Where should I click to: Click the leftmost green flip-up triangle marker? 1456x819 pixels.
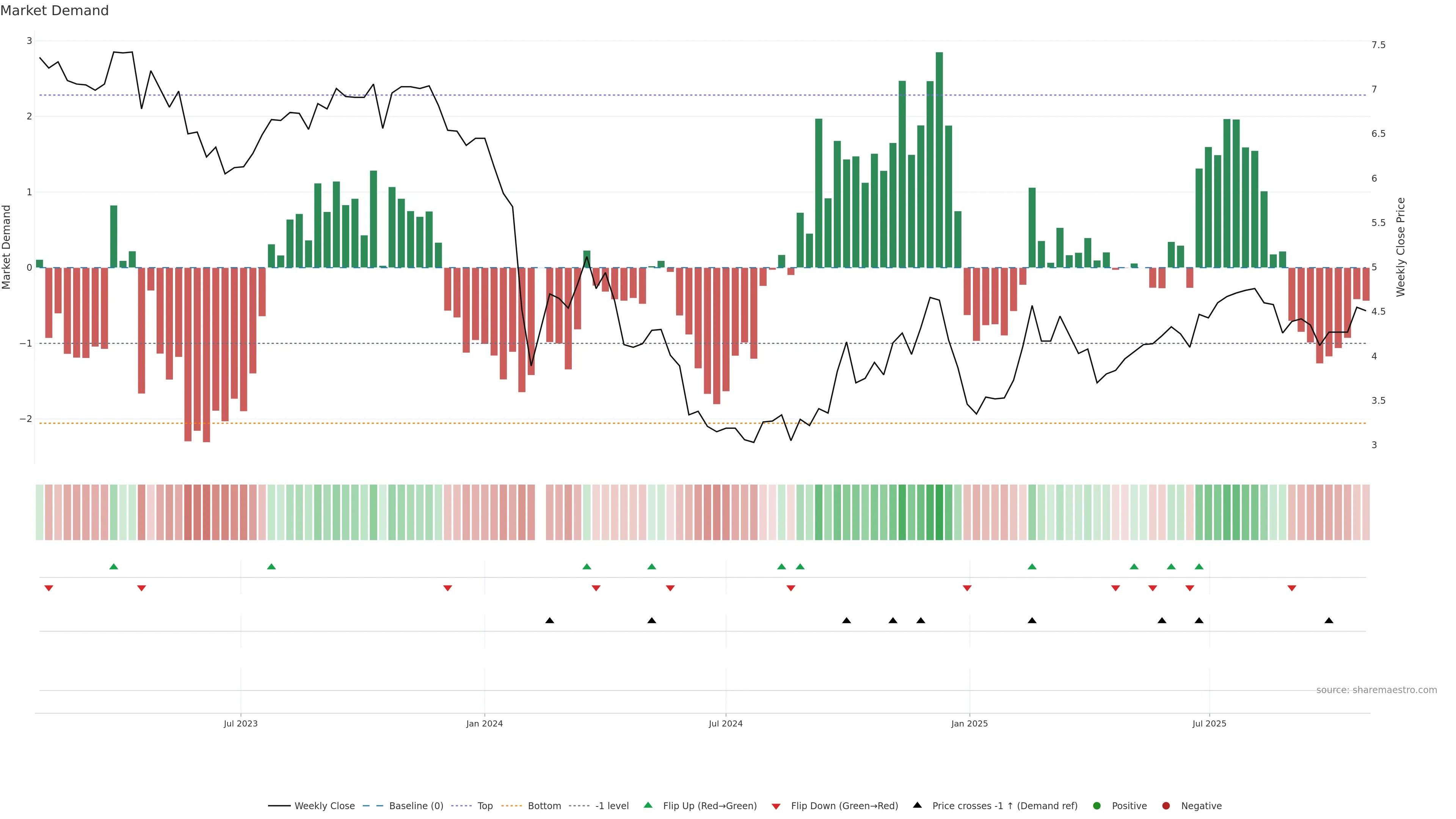(x=114, y=566)
